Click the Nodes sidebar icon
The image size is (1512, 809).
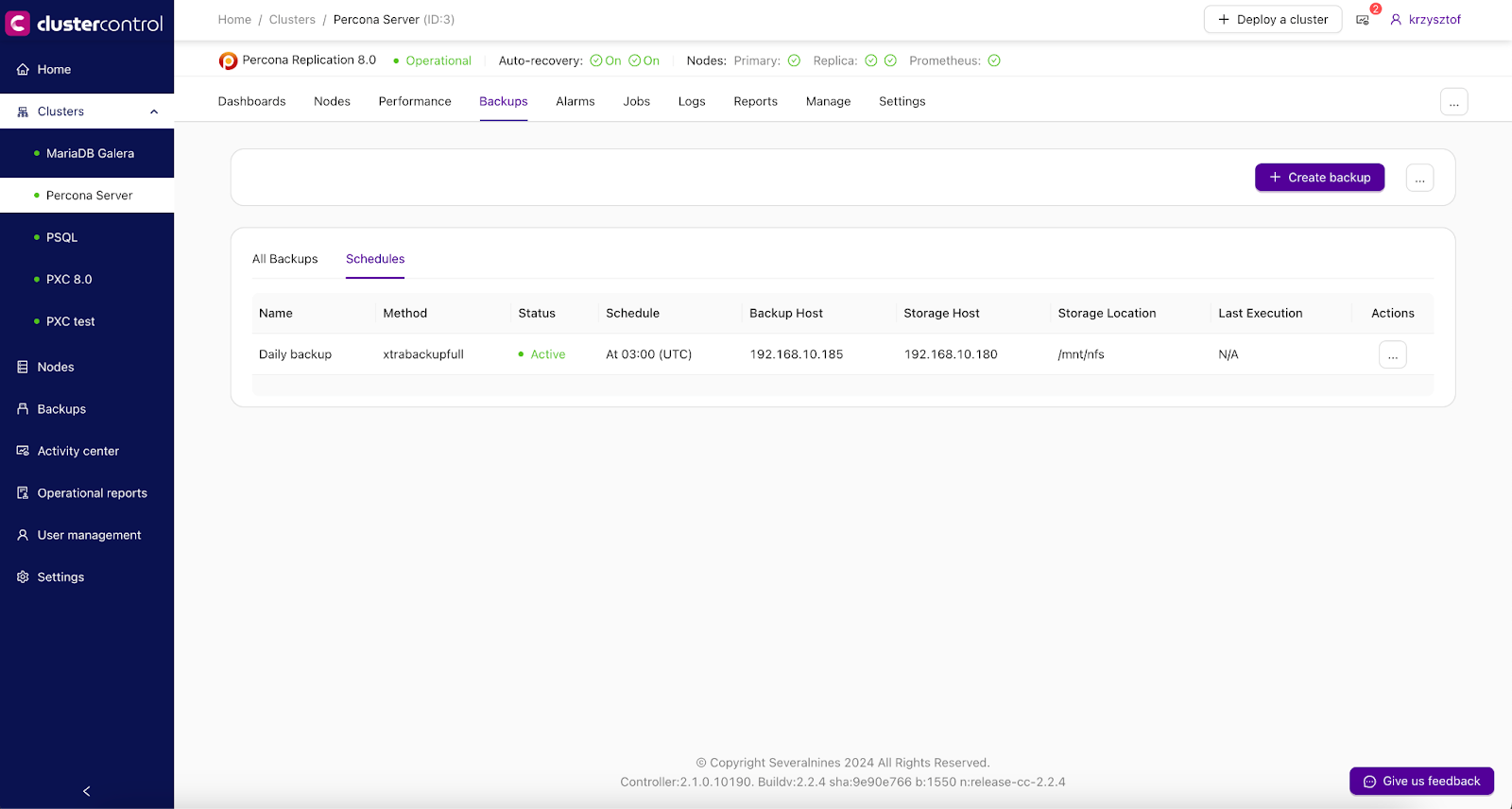pos(23,368)
